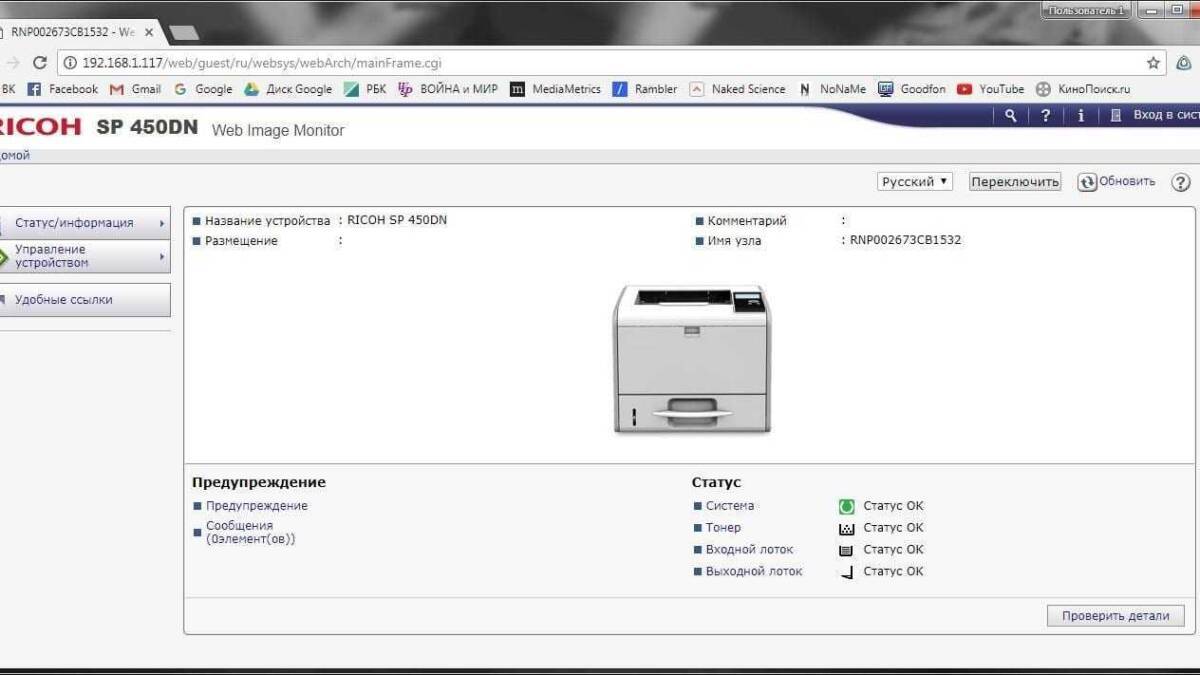Click the Размещение label
The width and height of the screenshot is (1200, 675).
(x=241, y=241)
